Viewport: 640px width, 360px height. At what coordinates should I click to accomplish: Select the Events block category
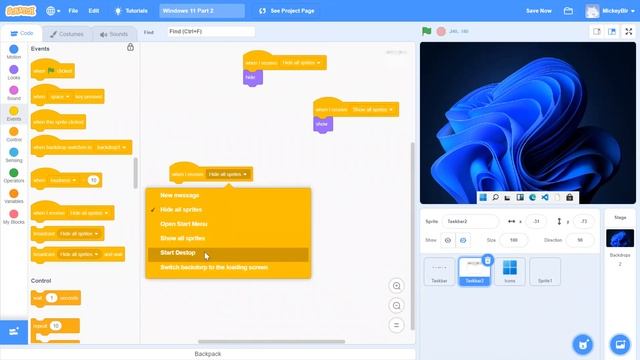coord(14,113)
